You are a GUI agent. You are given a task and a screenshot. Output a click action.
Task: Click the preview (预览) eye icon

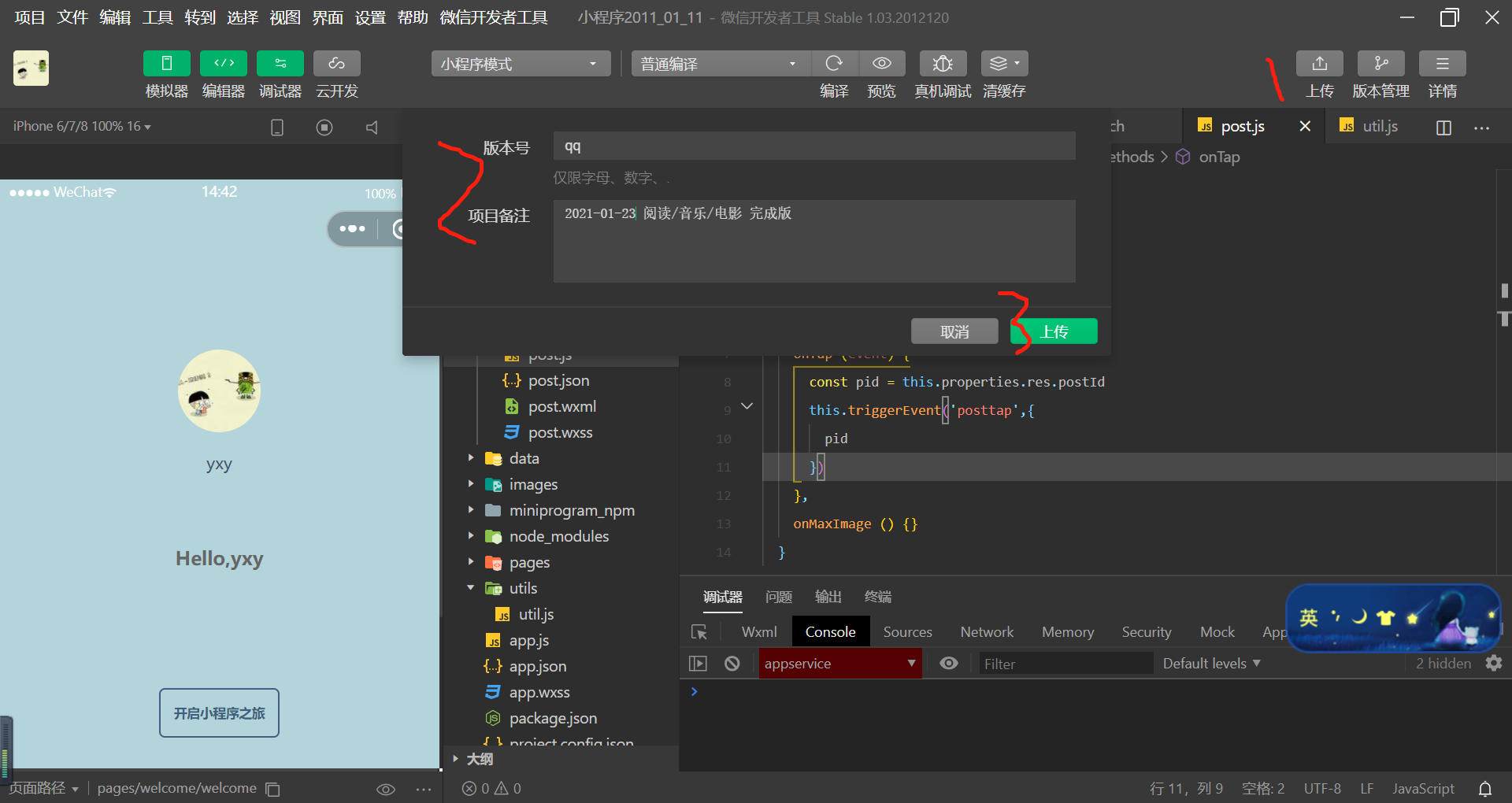coord(882,64)
